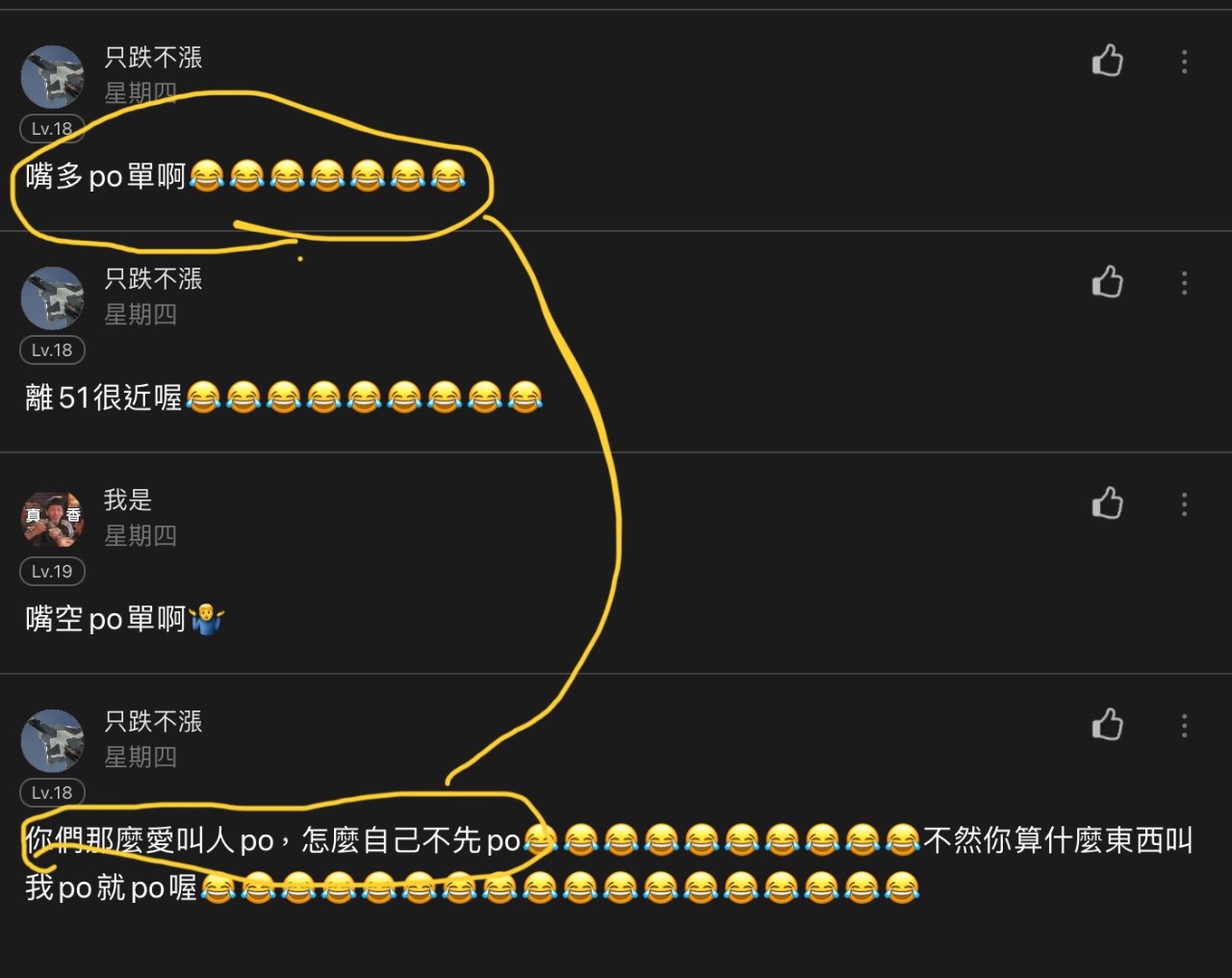Open profile via username 我是
This screenshot has height=978, width=1232.
click(128, 501)
